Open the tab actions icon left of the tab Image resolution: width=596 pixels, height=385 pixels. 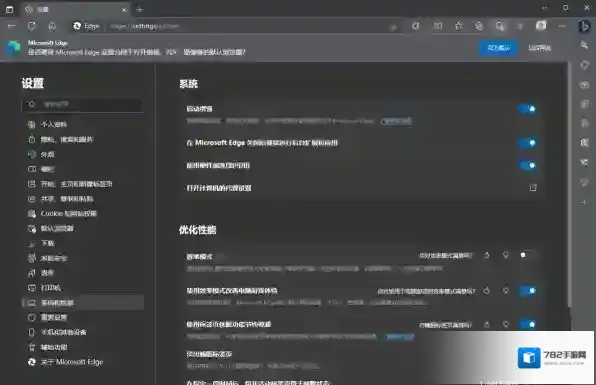click(10, 9)
